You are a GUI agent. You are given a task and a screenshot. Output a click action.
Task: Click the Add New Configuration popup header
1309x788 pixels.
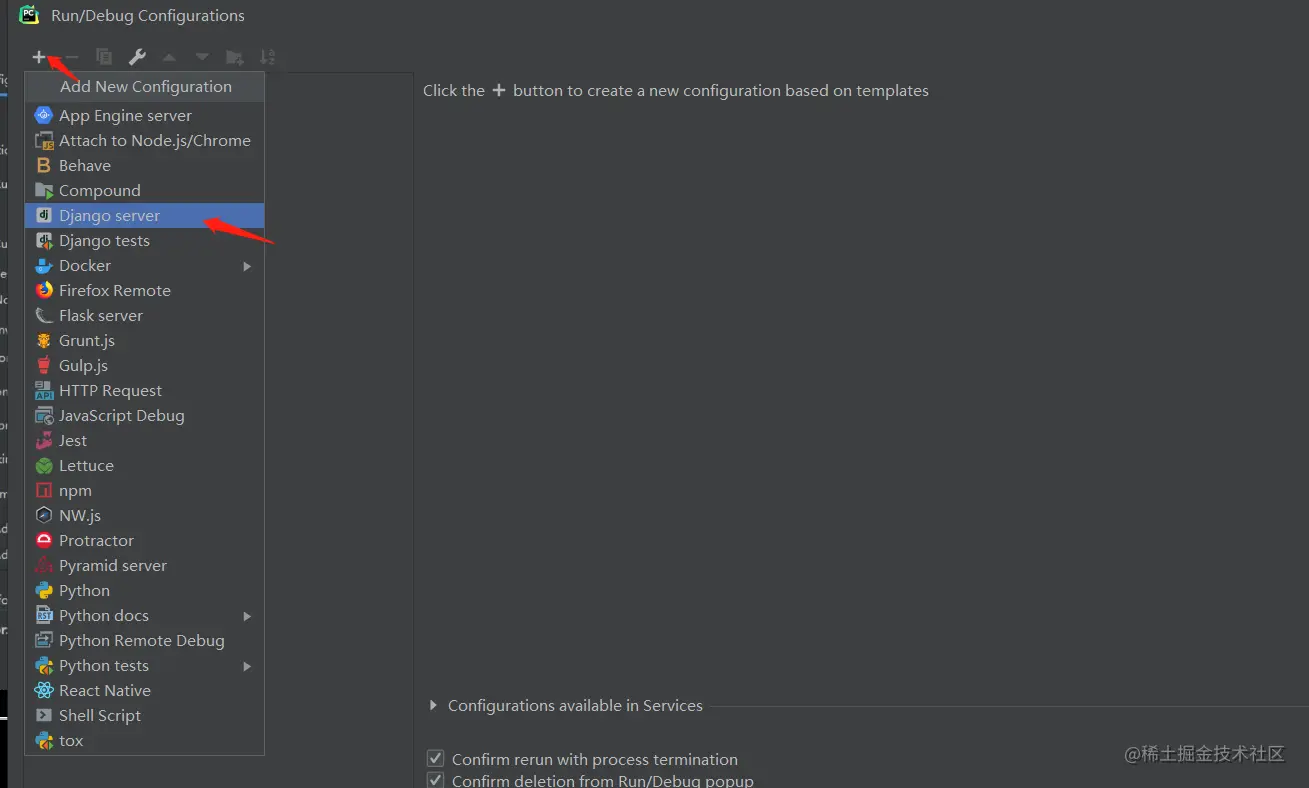(x=145, y=87)
